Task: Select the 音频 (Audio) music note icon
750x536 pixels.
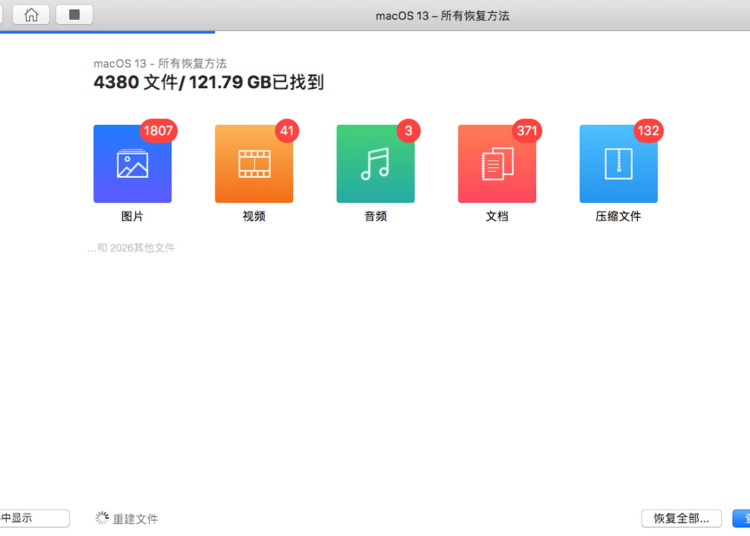Action: coord(375,164)
